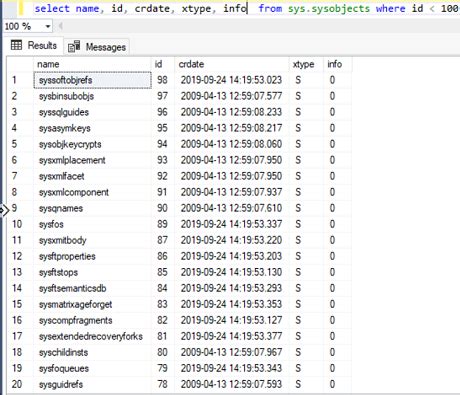Select row header number 9

pyautogui.click(x=20, y=208)
